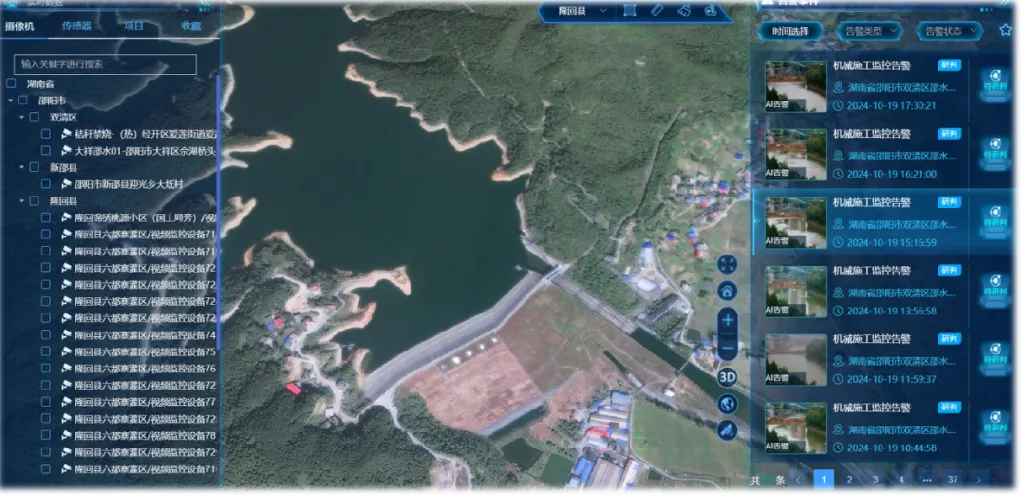Enable checkbox for 邵阳市新邵县迎光乡大坻村 camera

click(46, 184)
